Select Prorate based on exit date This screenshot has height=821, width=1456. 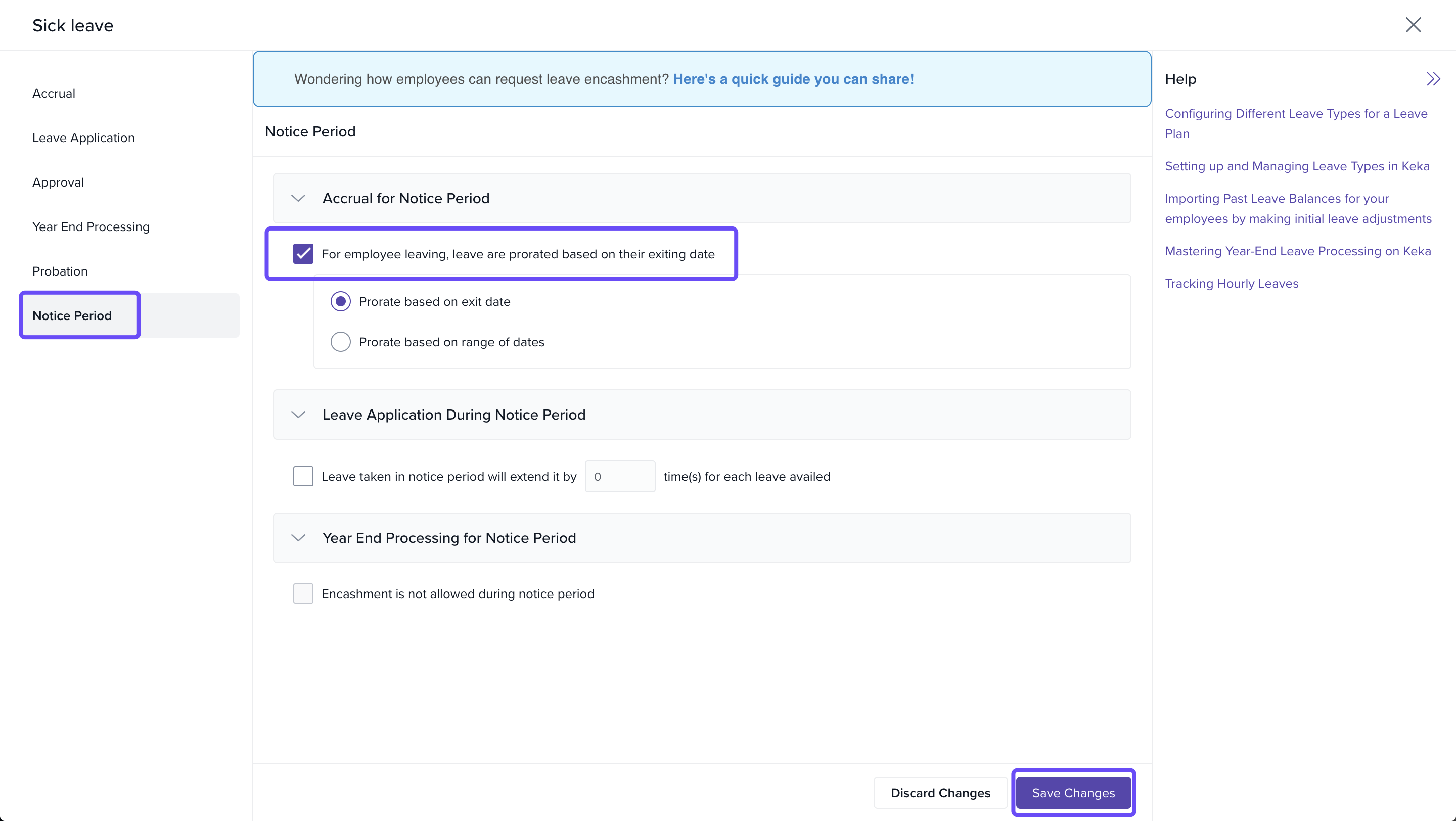[340, 302]
